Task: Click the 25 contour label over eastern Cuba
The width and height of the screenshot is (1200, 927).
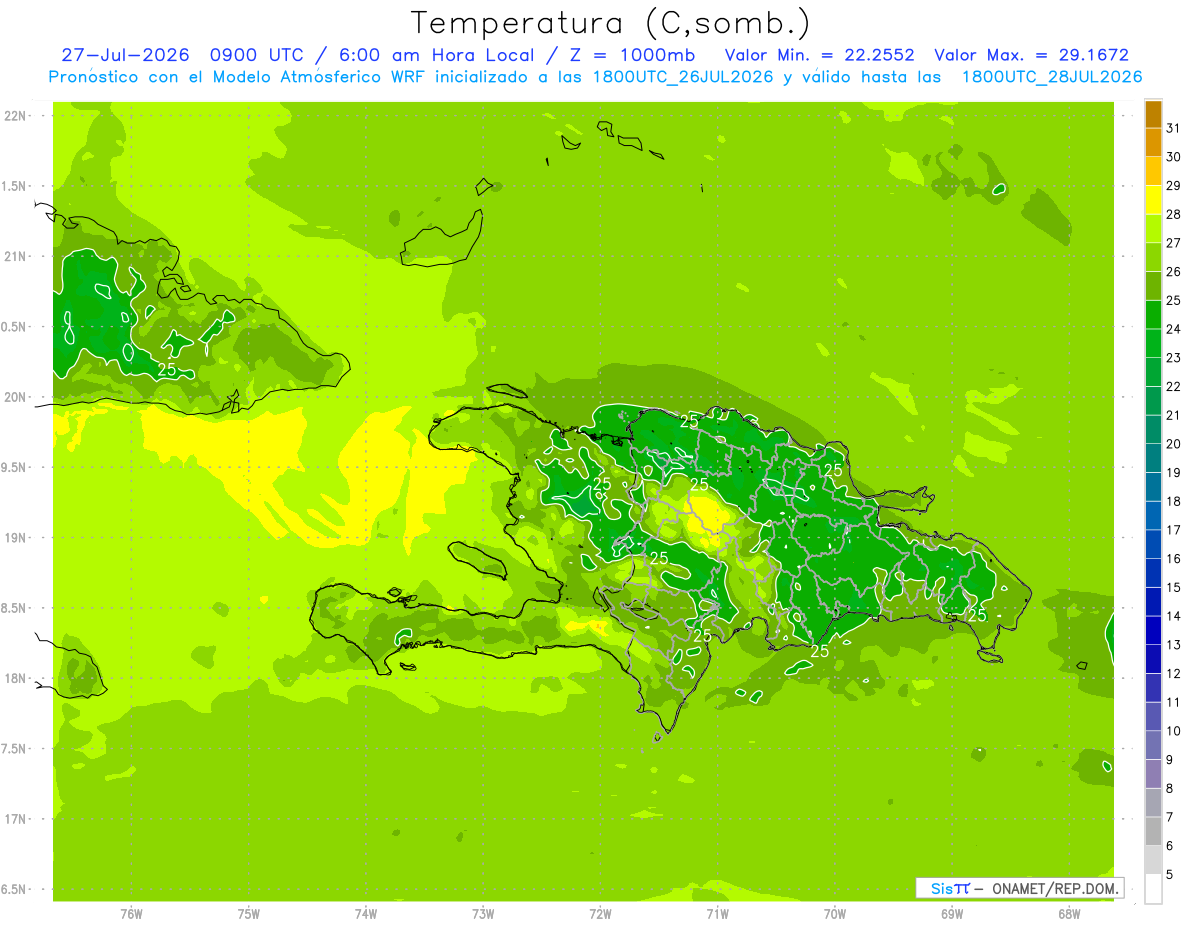Action: point(167,370)
